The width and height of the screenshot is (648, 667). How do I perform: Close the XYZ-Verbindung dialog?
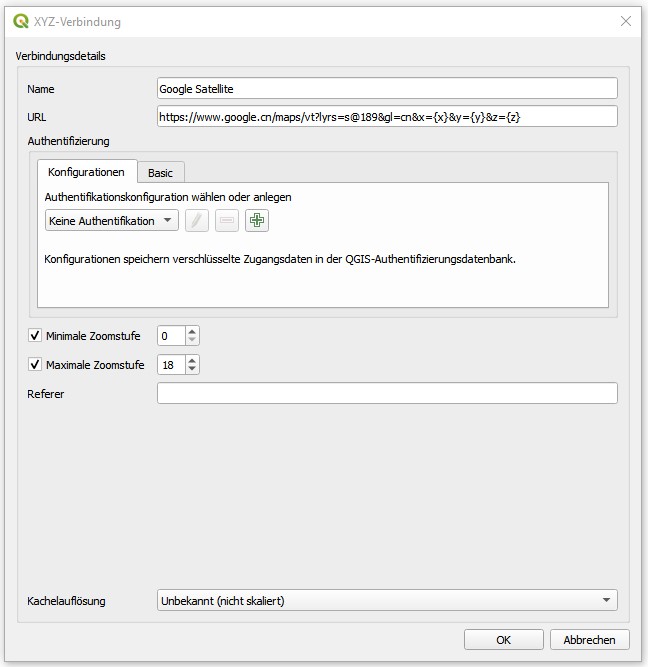pyautogui.click(x=625, y=21)
